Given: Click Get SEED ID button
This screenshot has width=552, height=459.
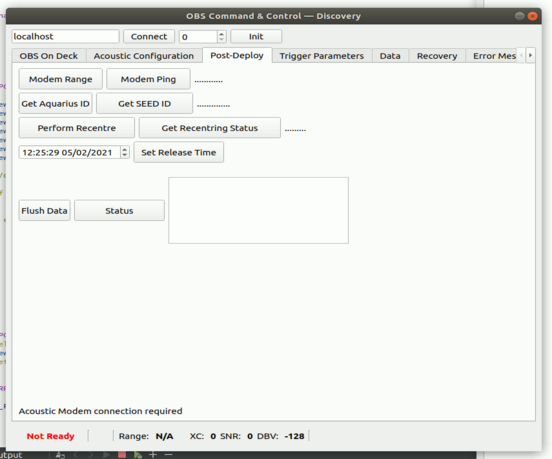Looking at the screenshot, I should [144, 103].
